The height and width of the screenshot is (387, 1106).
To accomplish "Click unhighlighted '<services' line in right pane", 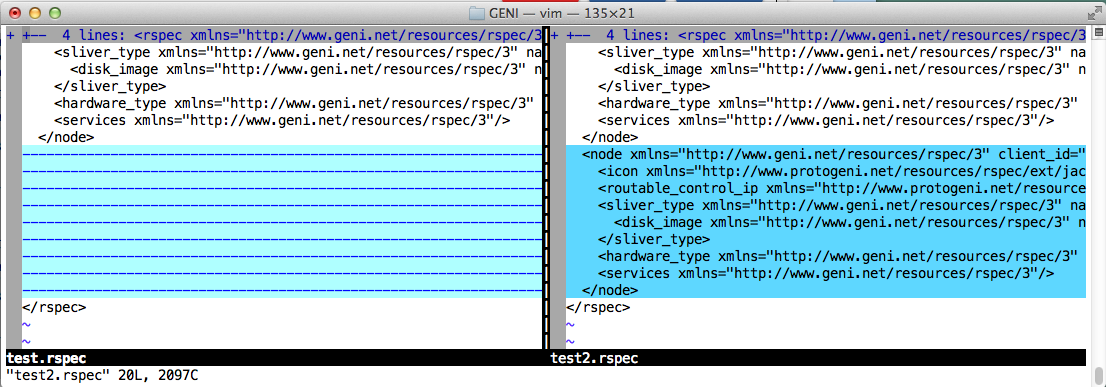I will click(x=826, y=120).
